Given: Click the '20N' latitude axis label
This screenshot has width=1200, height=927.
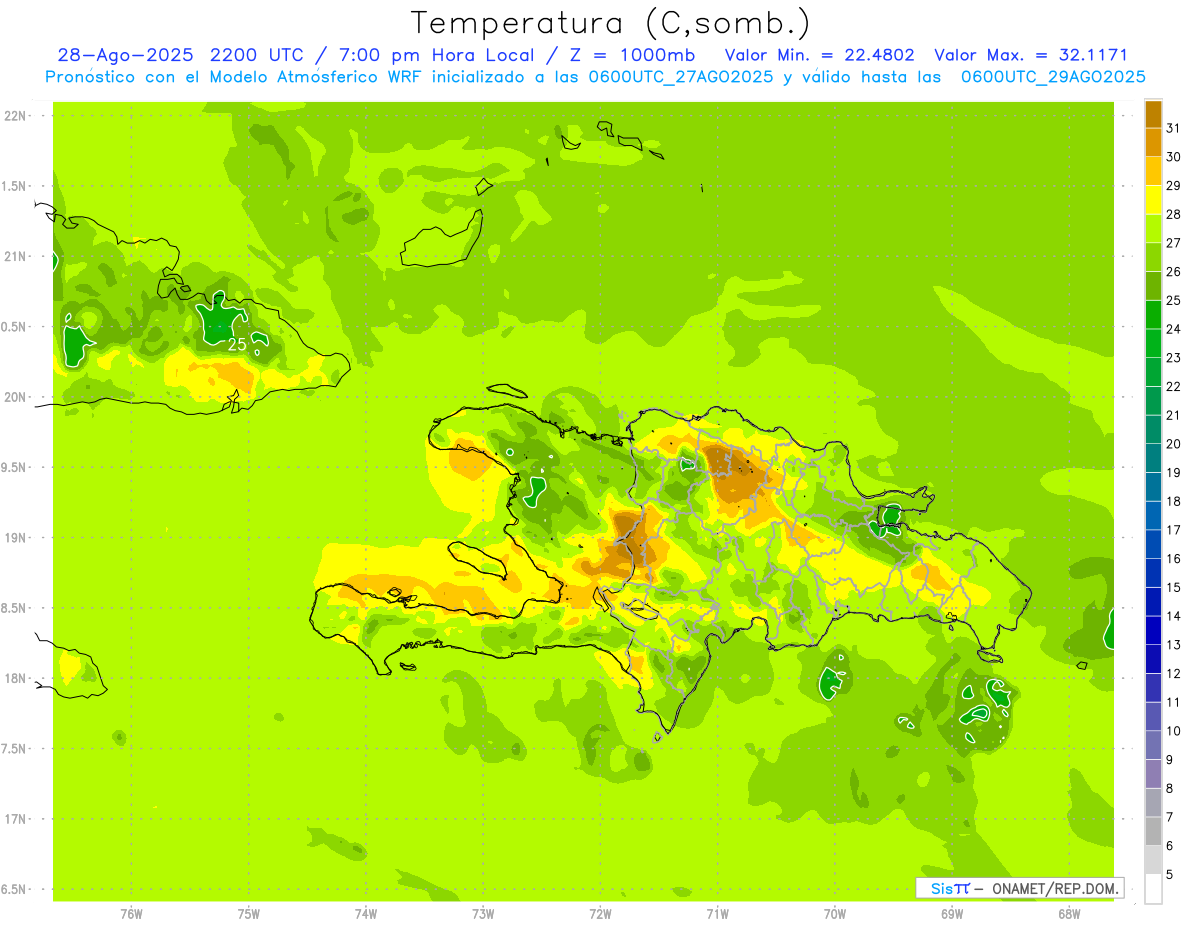Looking at the screenshot, I should (x=17, y=397).
